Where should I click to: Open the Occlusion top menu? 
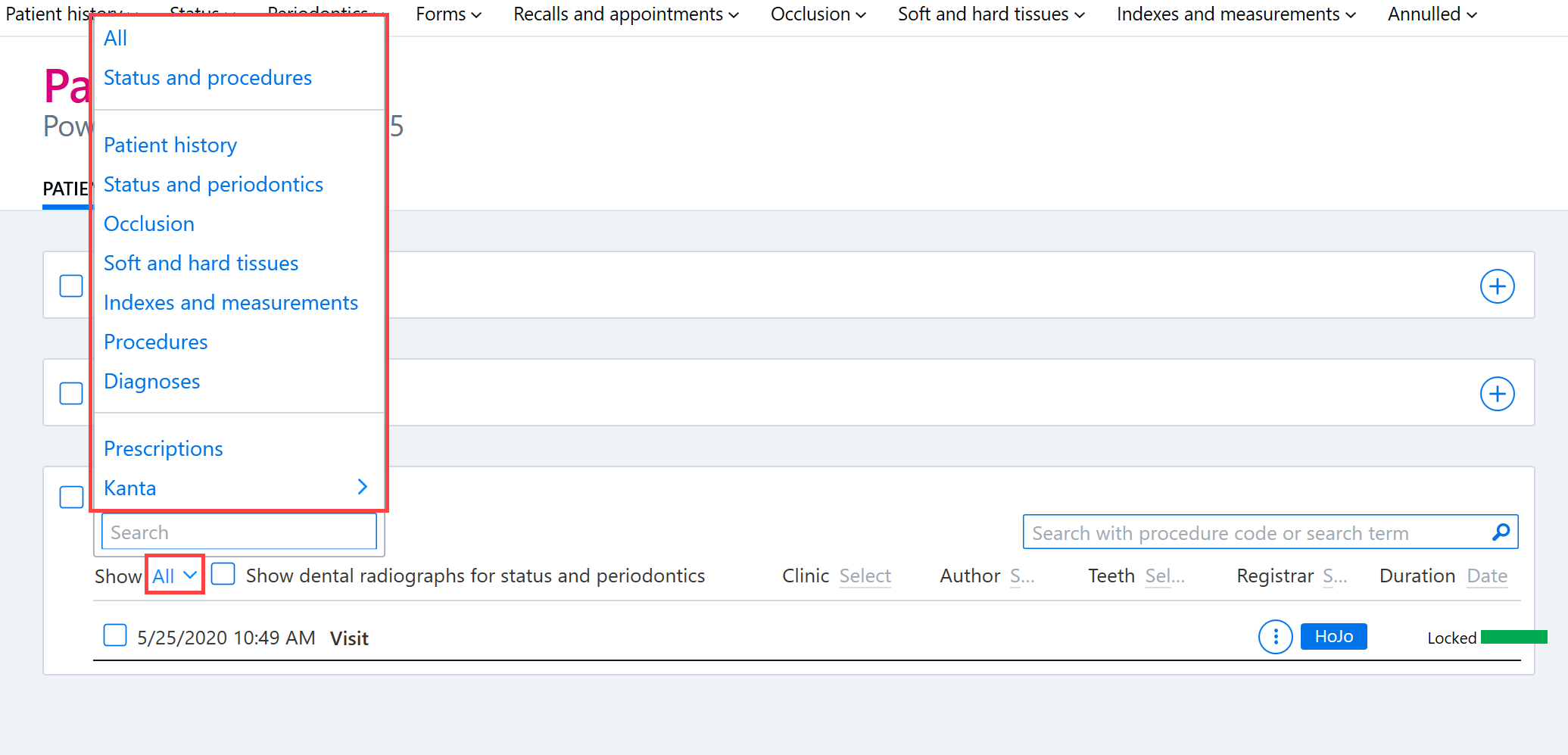coord(818,14)
